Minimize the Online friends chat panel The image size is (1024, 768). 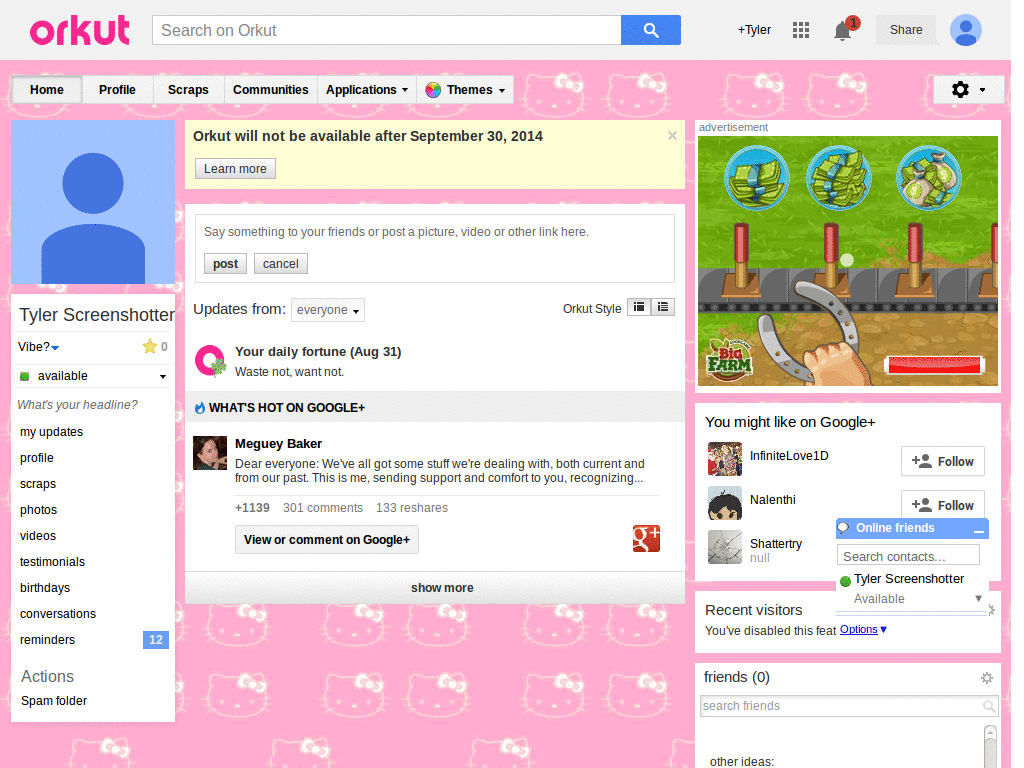[978, 530]
